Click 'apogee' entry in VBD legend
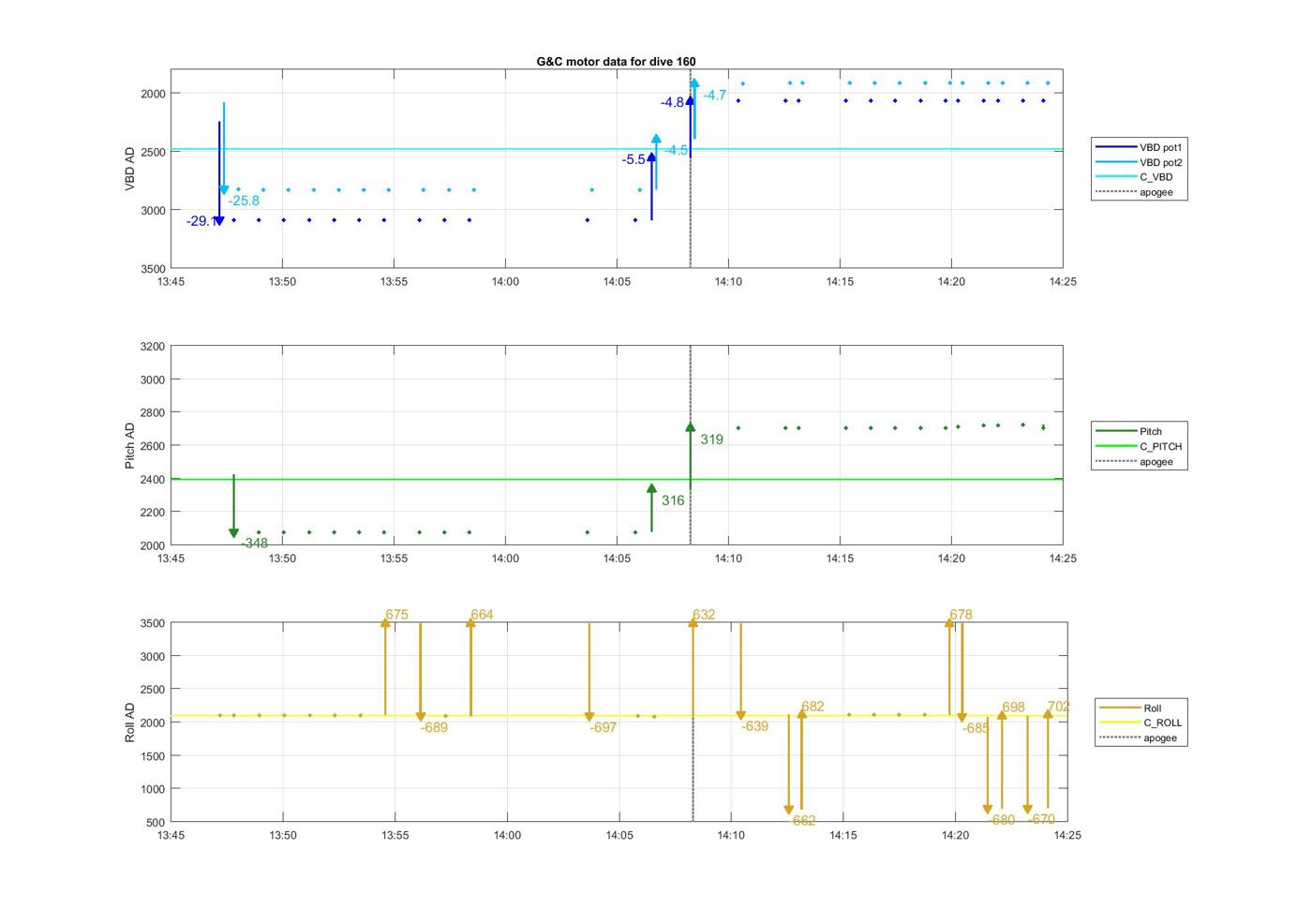Screen dimensions: 1312x924 click(x=1134, y=192)
